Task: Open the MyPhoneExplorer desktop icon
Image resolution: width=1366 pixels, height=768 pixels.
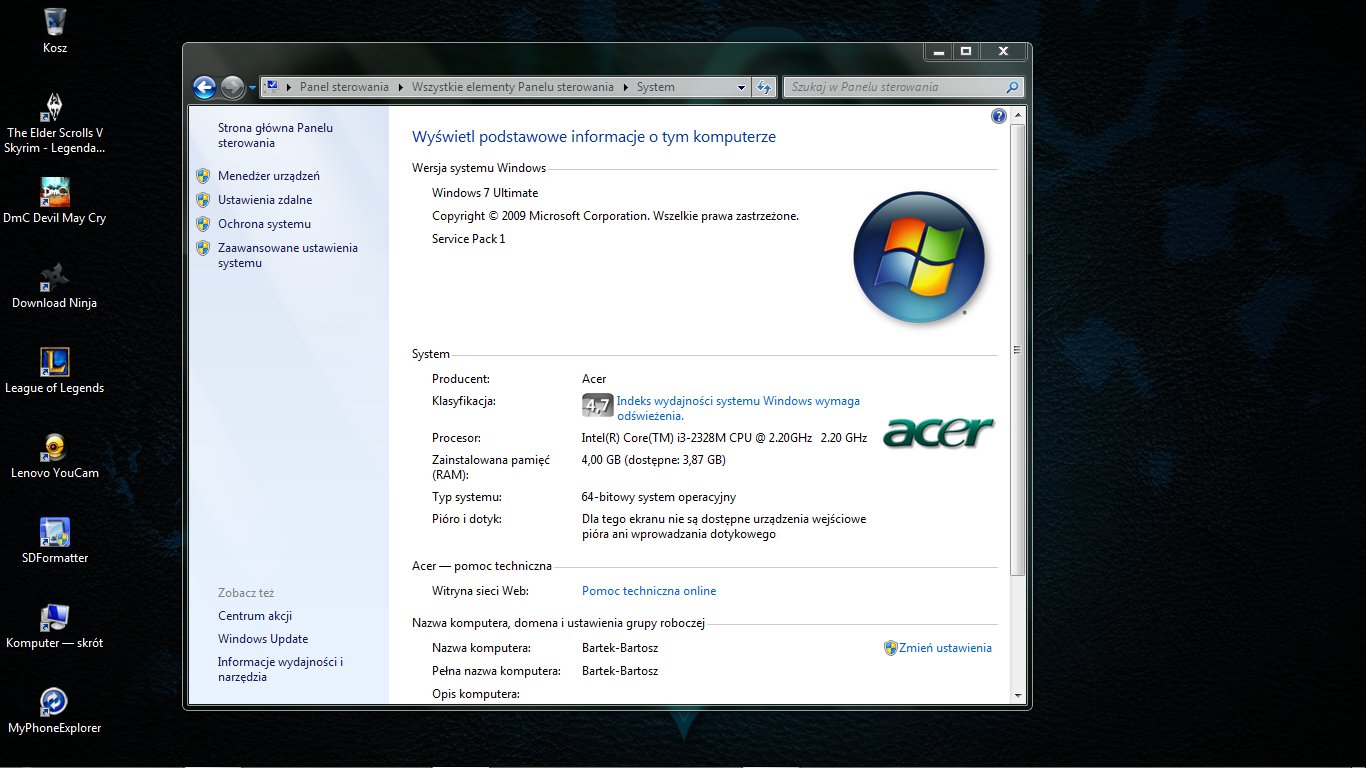Action: [54, 703]
